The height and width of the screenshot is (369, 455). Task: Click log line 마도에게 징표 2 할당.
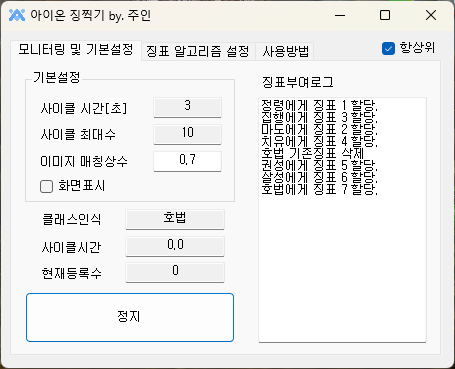tap(319, 130)
